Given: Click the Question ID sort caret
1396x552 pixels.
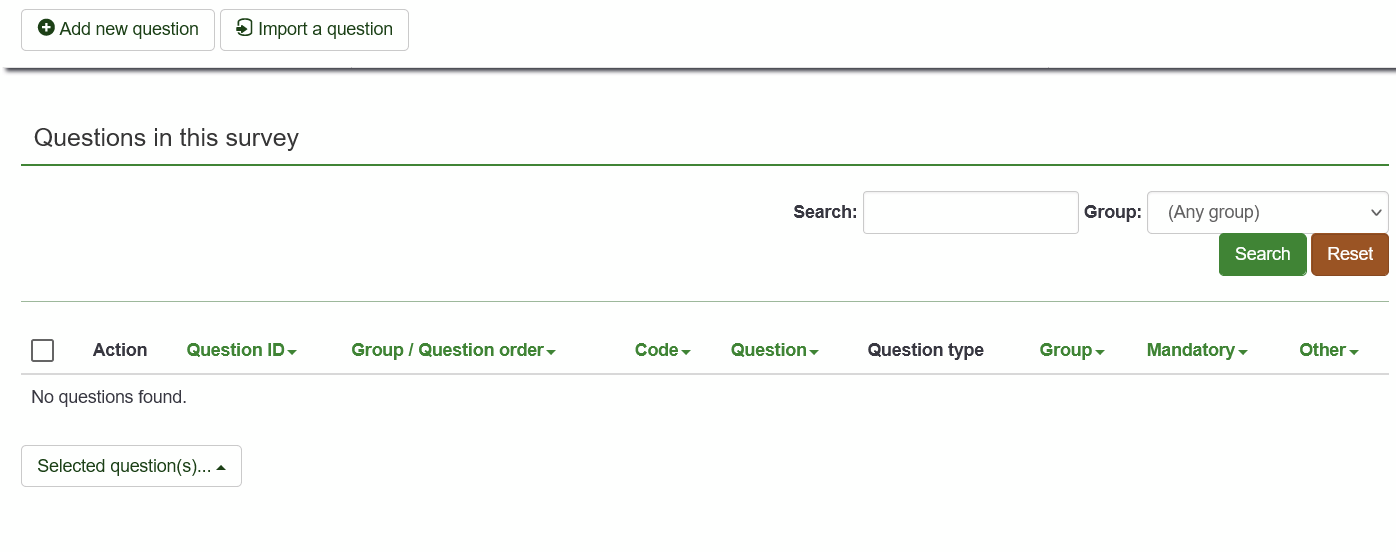Looking at the screenshot, I should point(292,352).
